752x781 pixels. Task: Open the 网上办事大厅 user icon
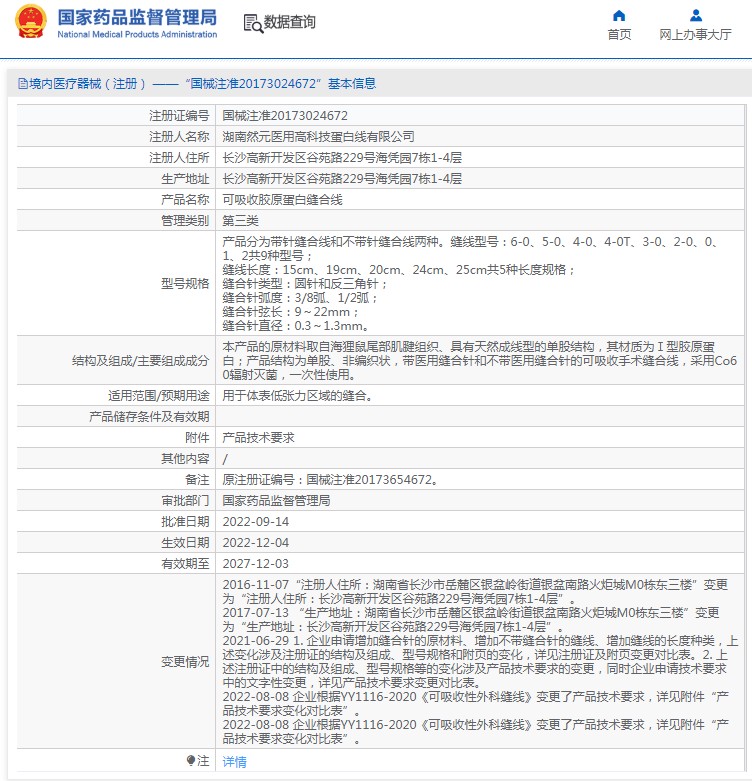696,15
